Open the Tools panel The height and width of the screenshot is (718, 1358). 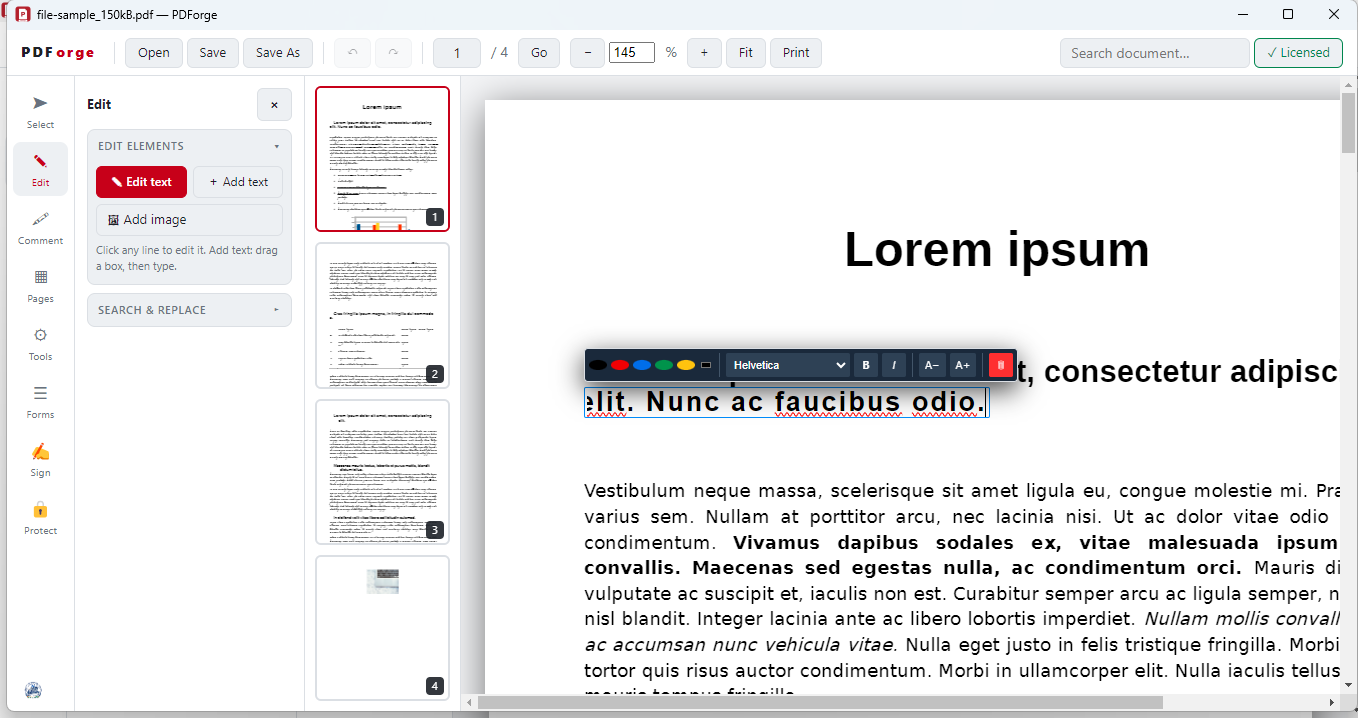40,343
